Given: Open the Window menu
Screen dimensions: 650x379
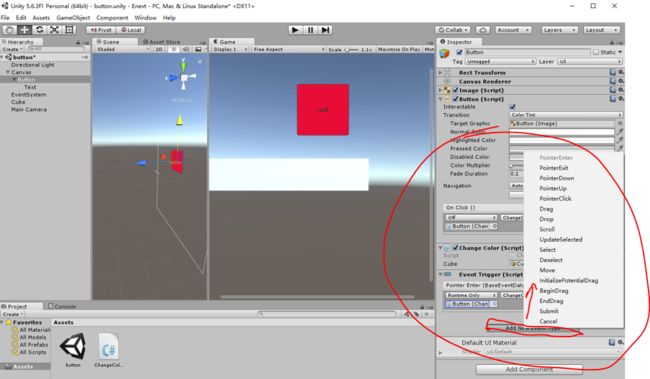Looking at the screenshot, I should click(x=145, y=18).
